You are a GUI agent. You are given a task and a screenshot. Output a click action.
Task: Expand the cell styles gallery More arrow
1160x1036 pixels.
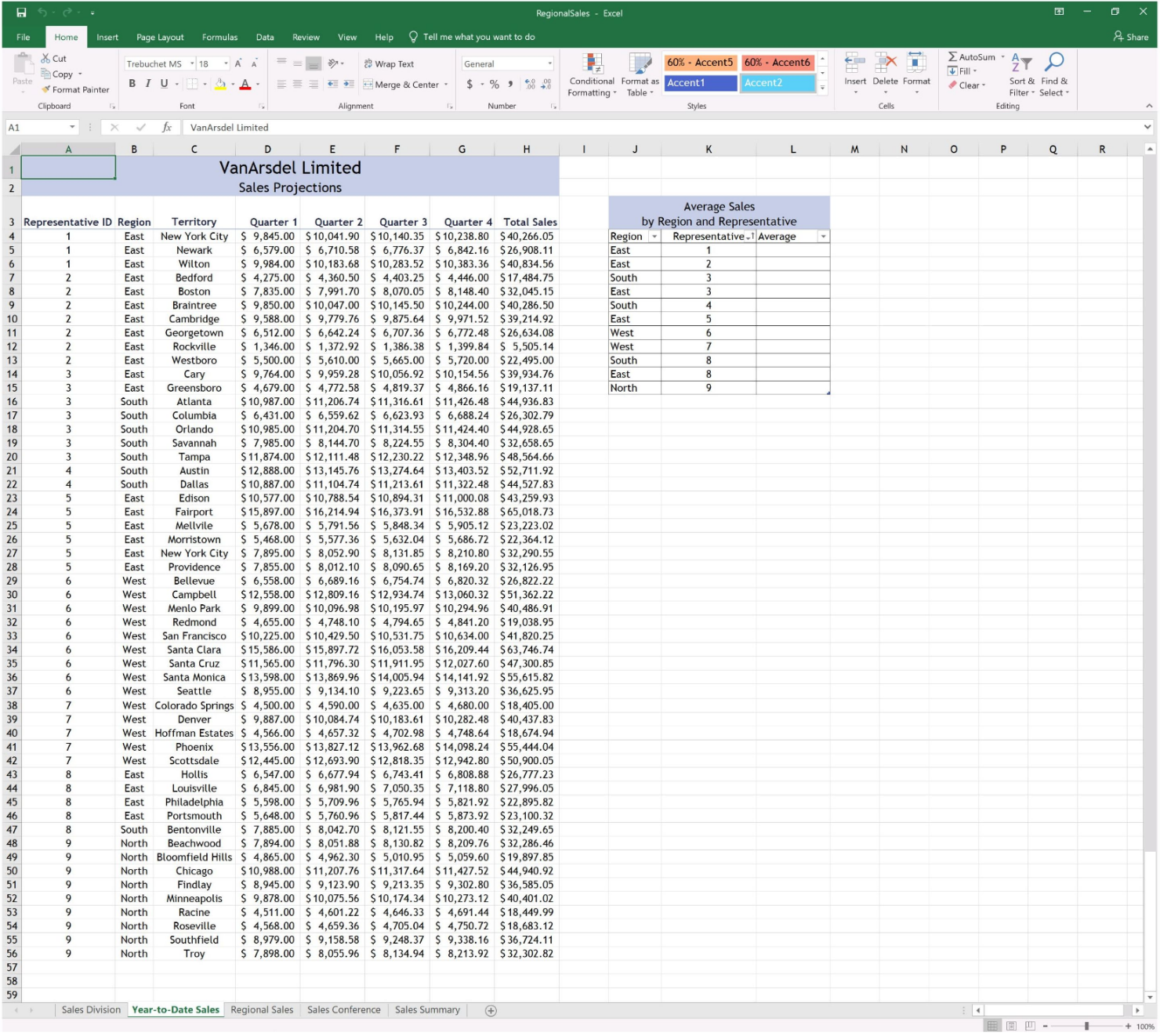(822, 88)
